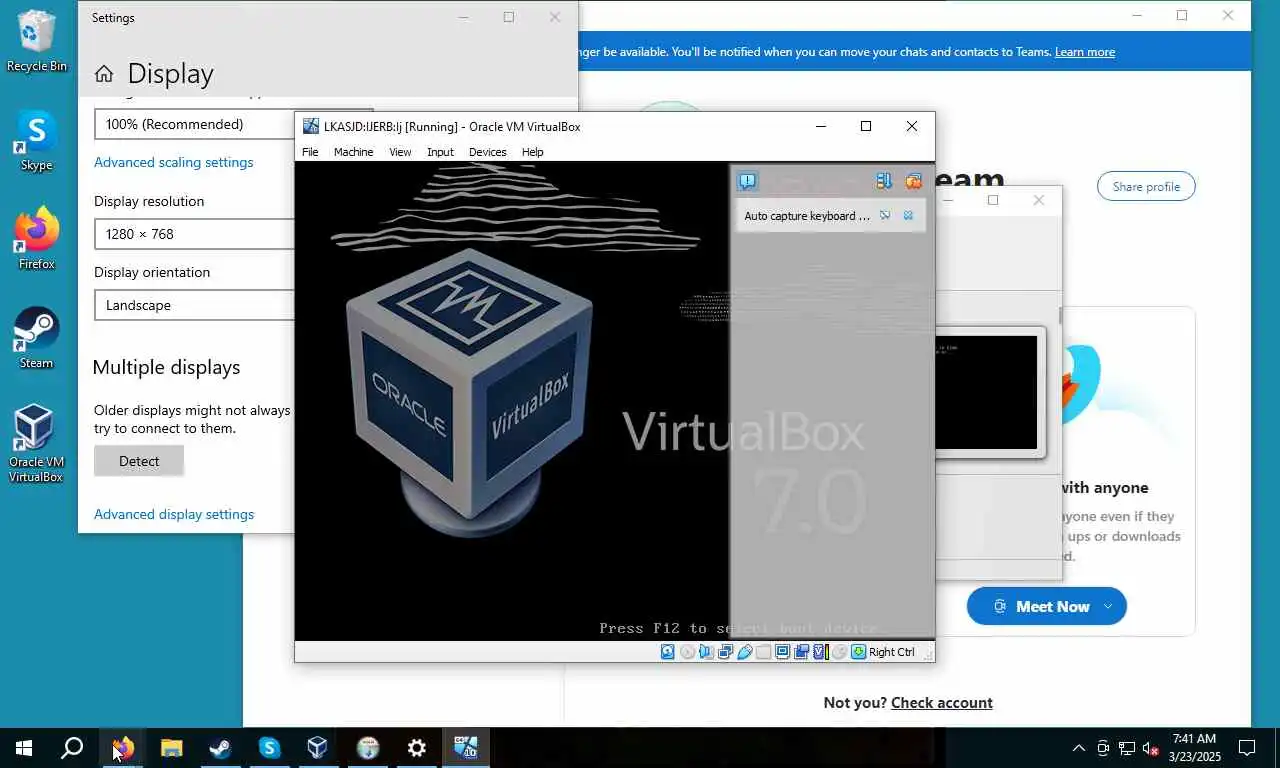Screen dimensions: 1280x768
Task: Click the Share profile button
Action: pos(1146,186)
